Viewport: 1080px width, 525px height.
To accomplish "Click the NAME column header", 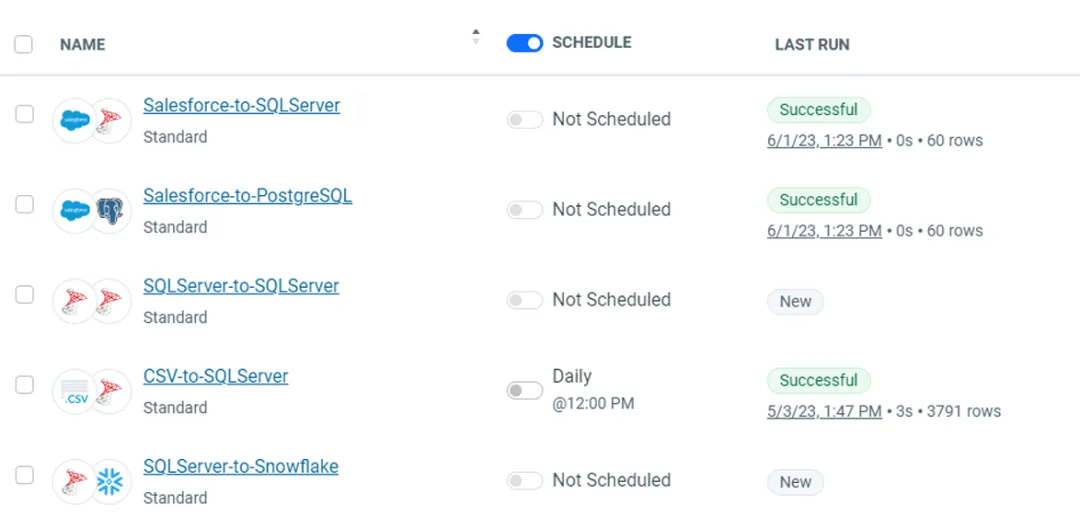I will pyautogui.click(x=82, y=44).
